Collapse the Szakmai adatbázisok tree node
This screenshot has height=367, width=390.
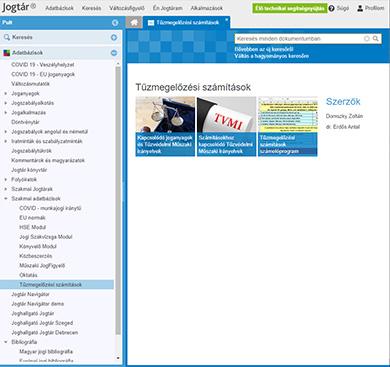5,199
